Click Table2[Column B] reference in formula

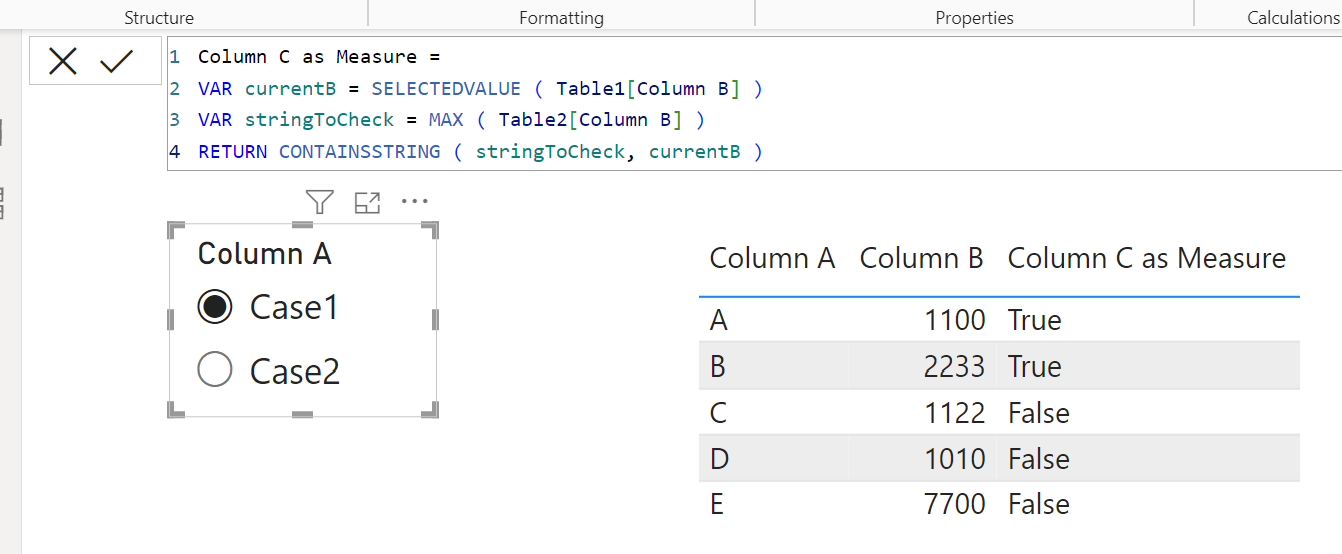[x=591, y=120]
